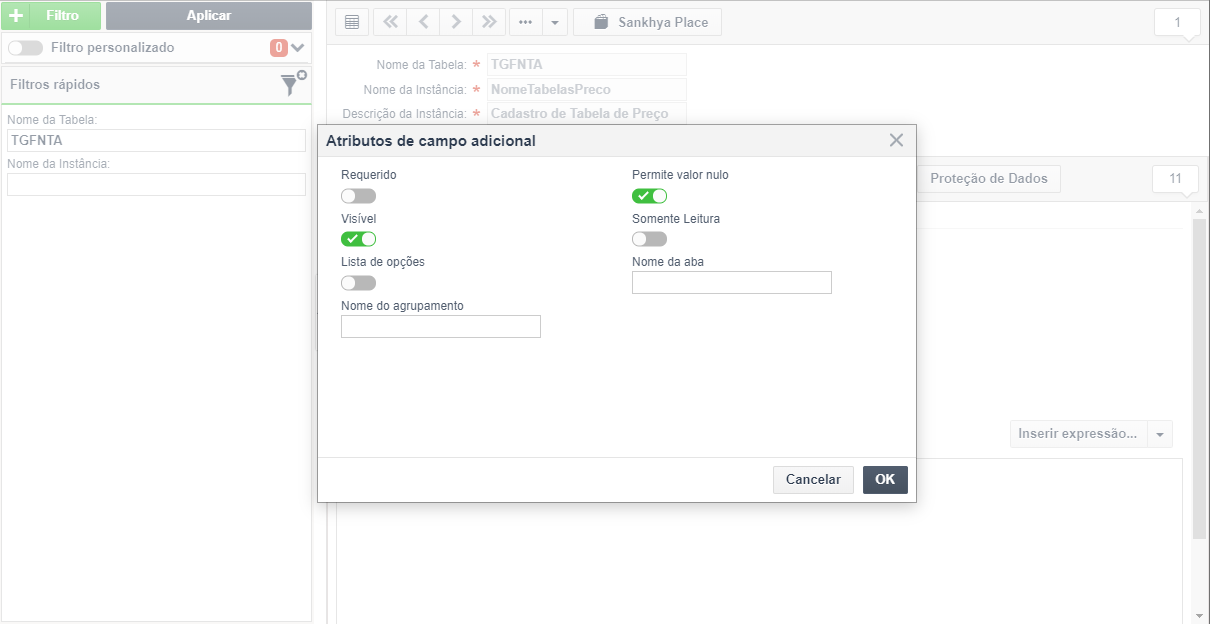
Task: Click the Inserir expressão button
Action: click(x=1078, y=434)
